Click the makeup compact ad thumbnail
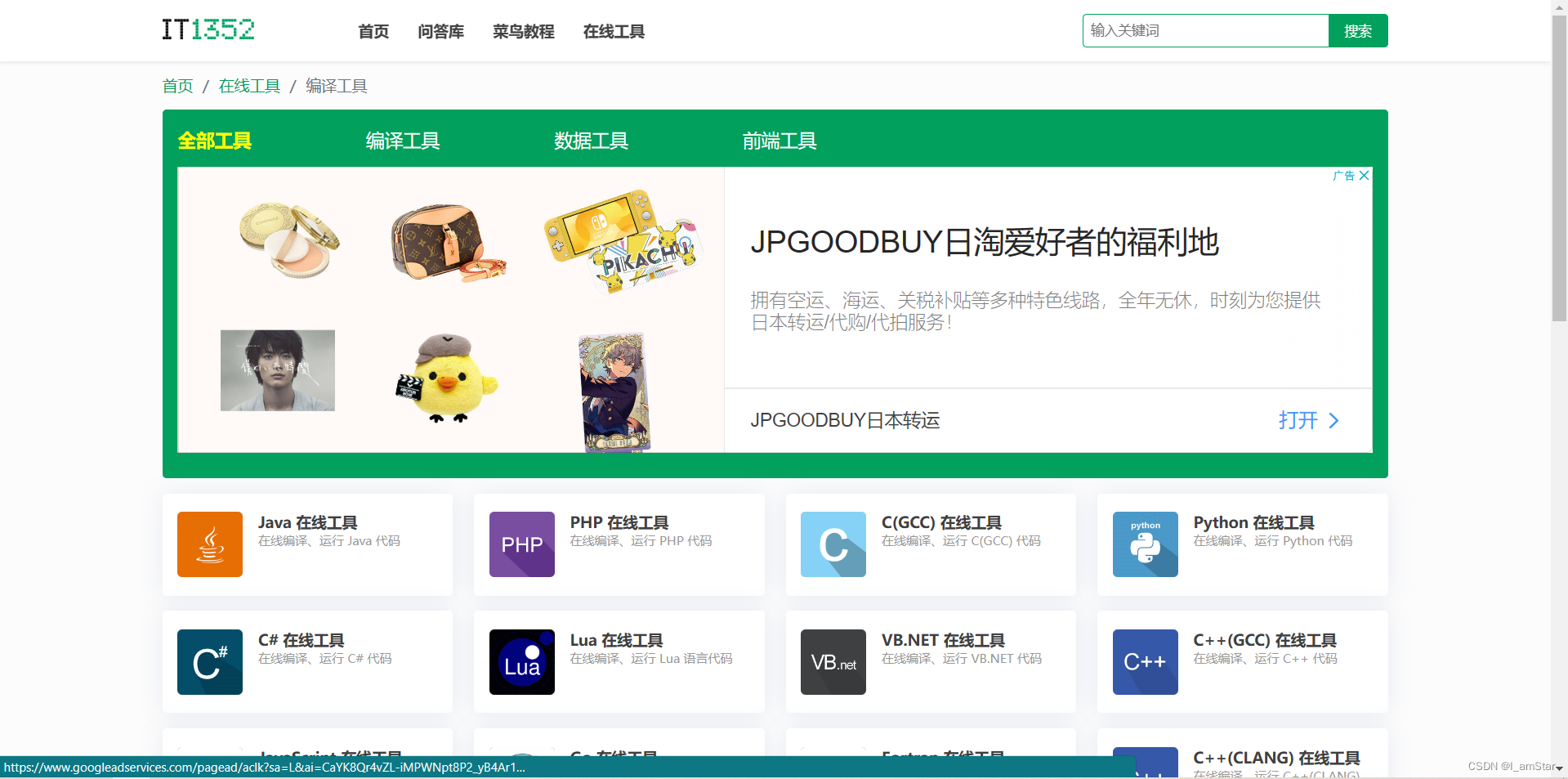Screen dimensions: 1568x779 tap(289, 240)
